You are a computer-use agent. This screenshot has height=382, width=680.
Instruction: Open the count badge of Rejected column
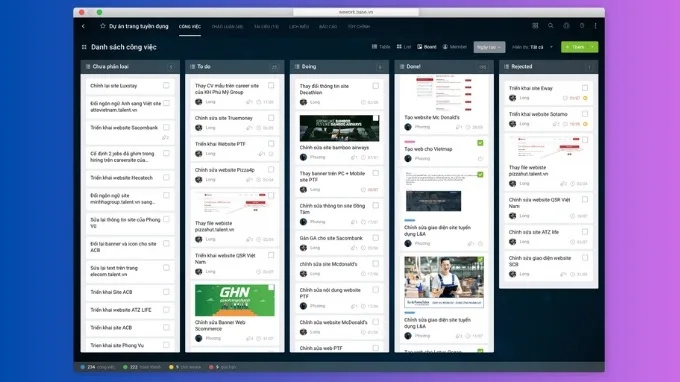click(589, 67)
